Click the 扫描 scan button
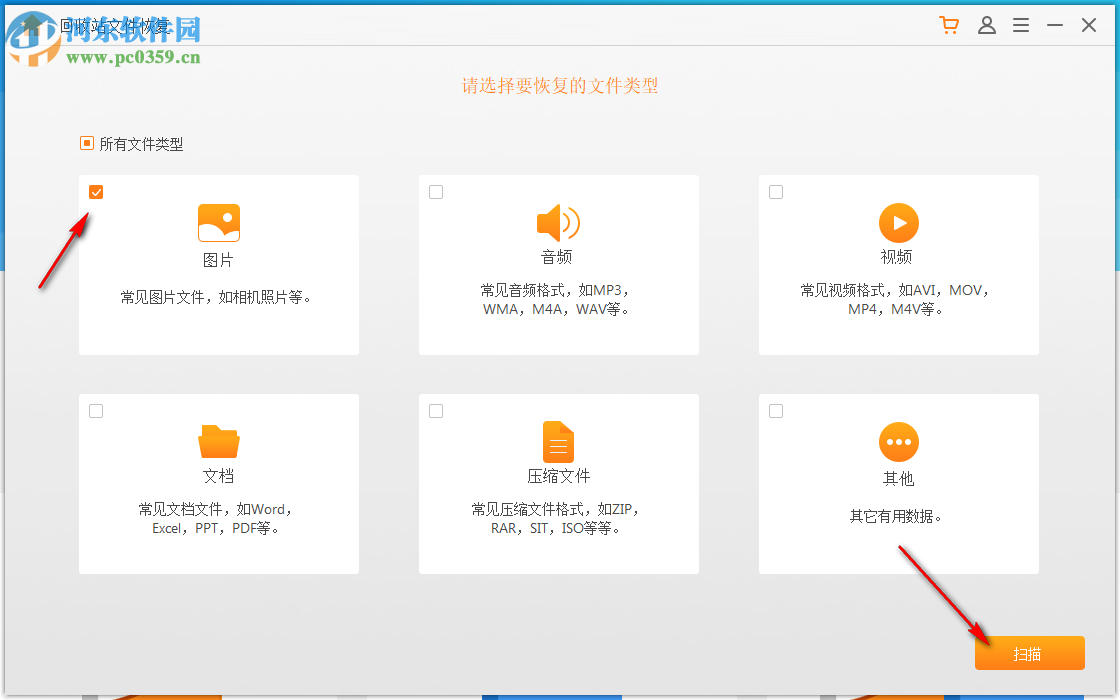The width and height of the screenshot is (1120, 700). 1030,652
